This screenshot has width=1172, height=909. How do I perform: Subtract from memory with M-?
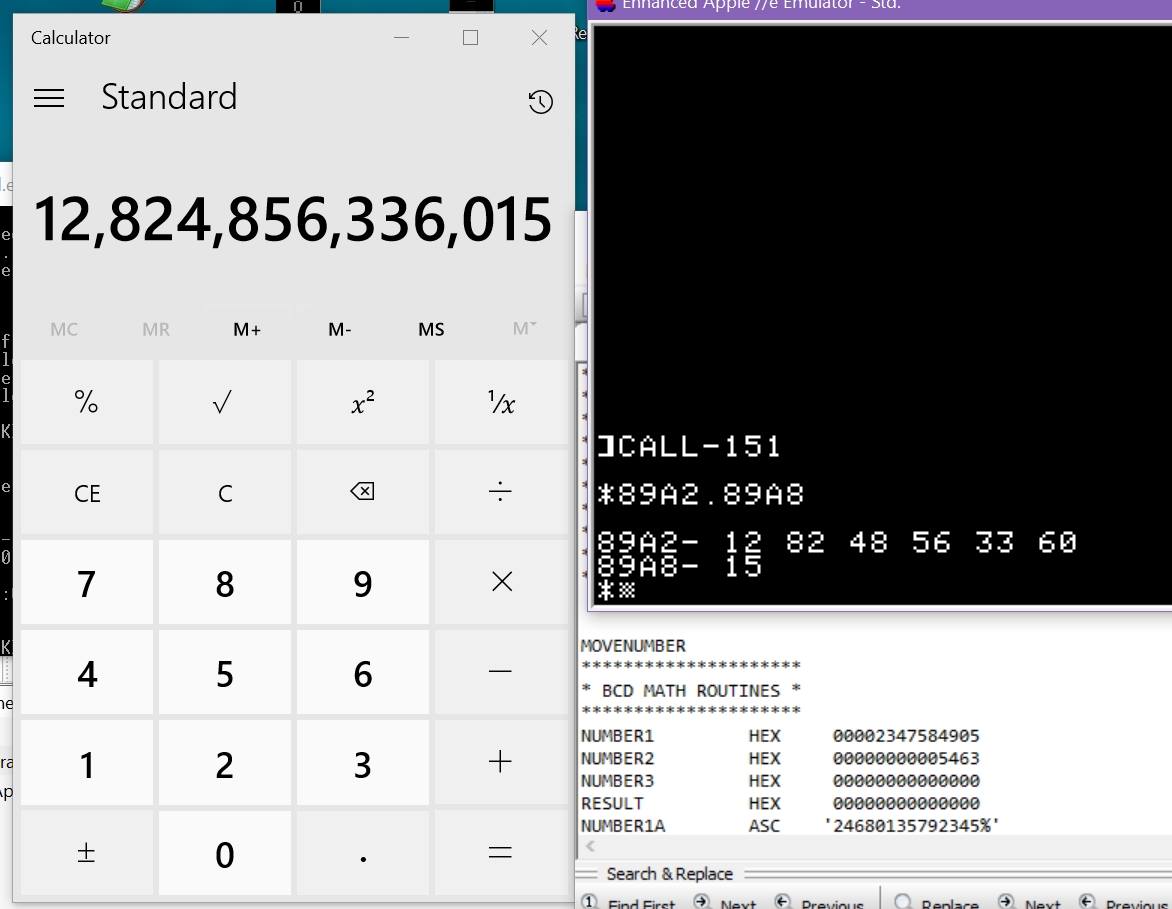tap(339, 330)
